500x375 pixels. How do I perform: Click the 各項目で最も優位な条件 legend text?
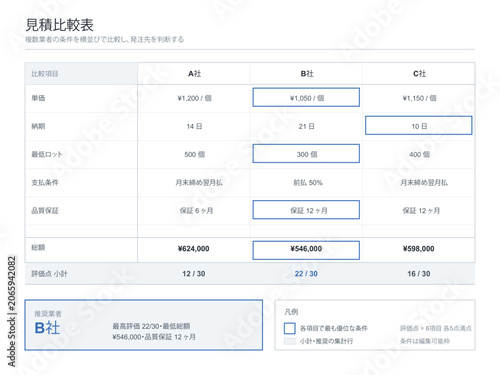pos(334,328)
